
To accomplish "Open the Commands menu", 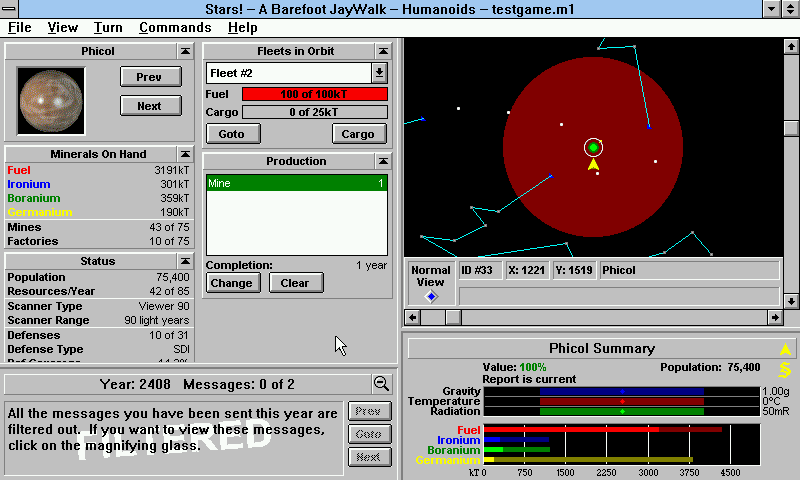I will click(x=175, y=27).
